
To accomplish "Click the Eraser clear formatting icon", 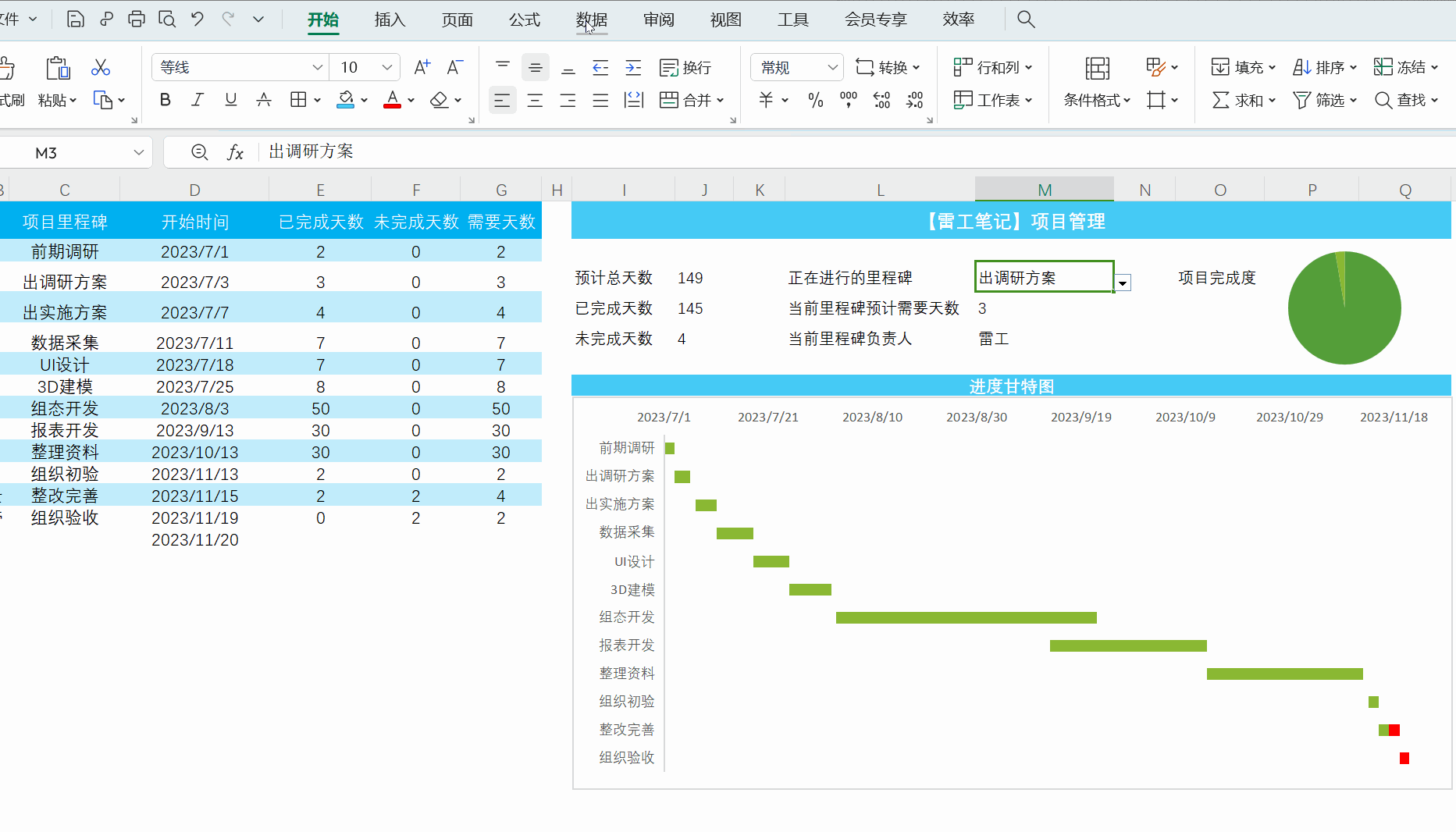I will [440, 100].
